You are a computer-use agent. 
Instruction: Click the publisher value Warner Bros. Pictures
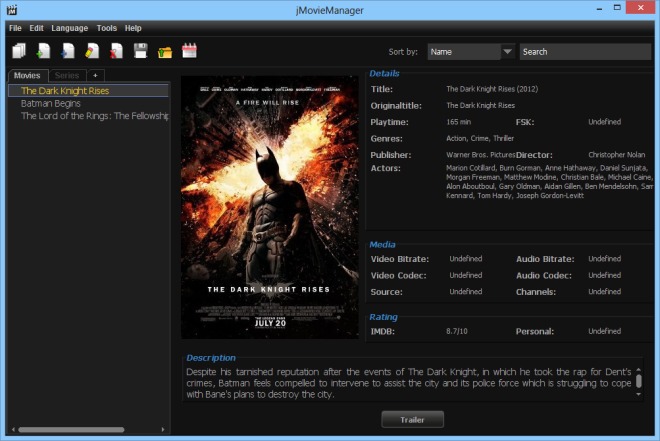(481, 154)
